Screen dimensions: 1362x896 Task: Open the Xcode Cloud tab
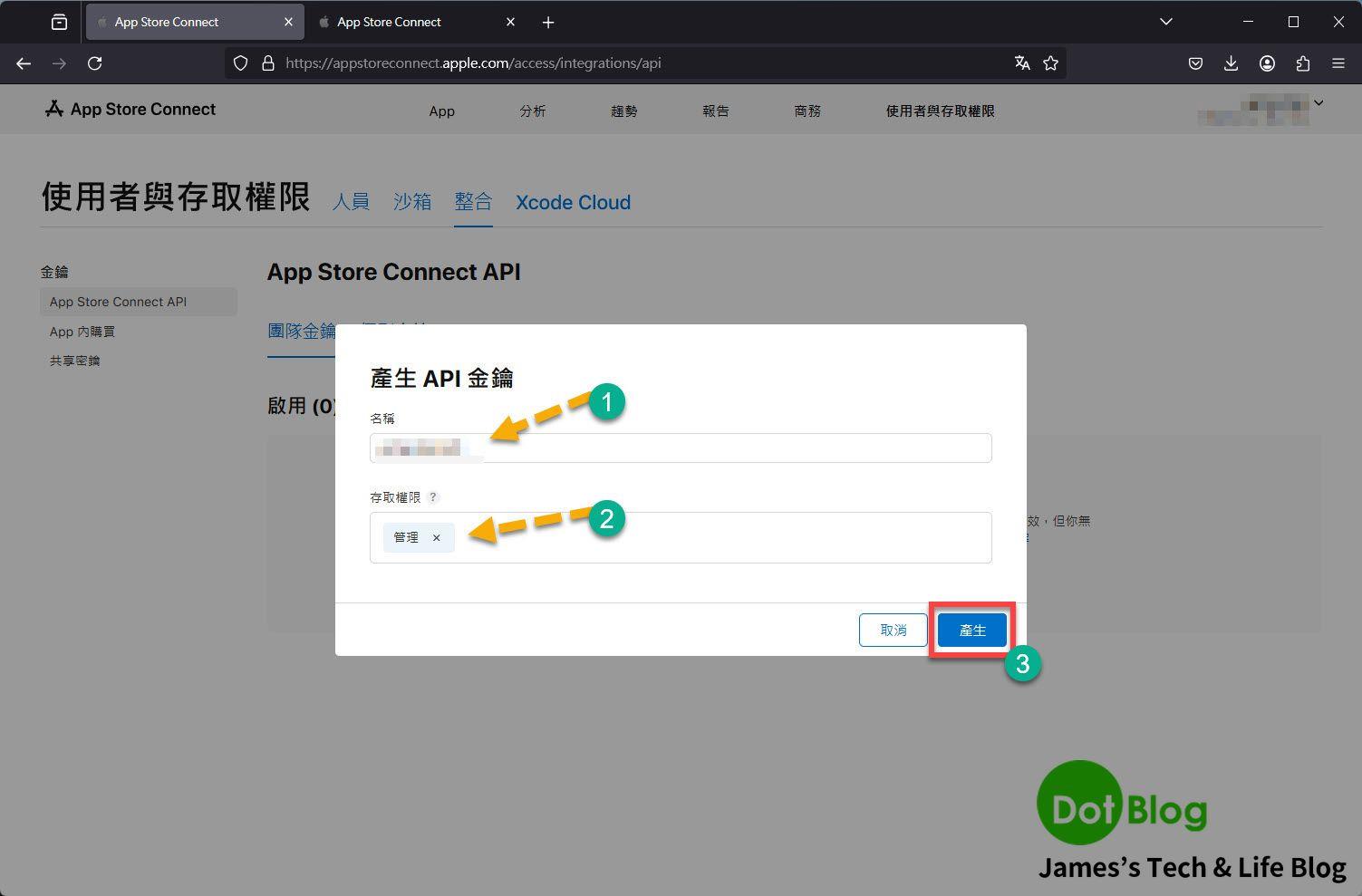coord(573,203)
